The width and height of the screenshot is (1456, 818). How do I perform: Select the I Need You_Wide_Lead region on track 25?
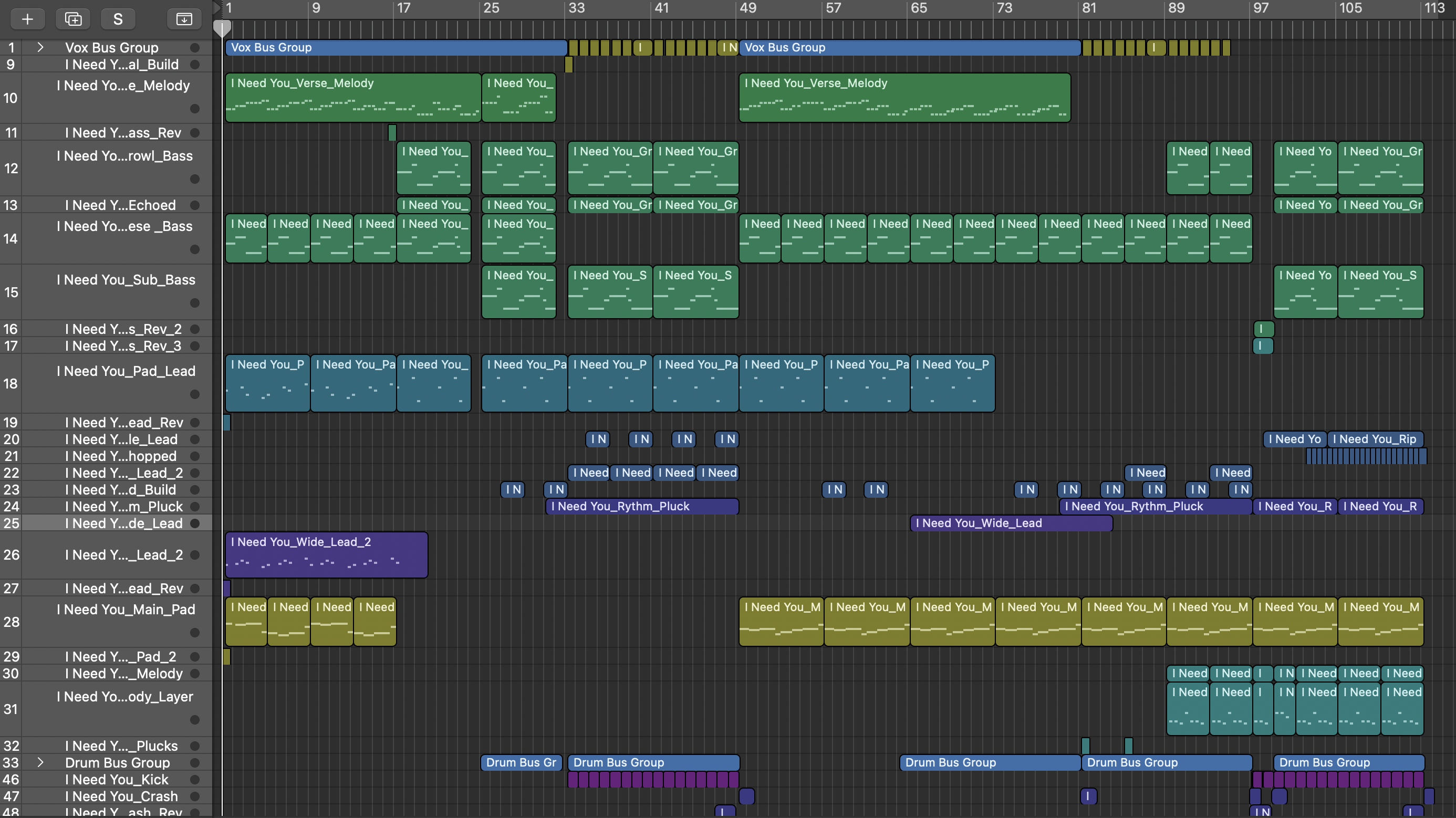click(x=1011, y=523)
